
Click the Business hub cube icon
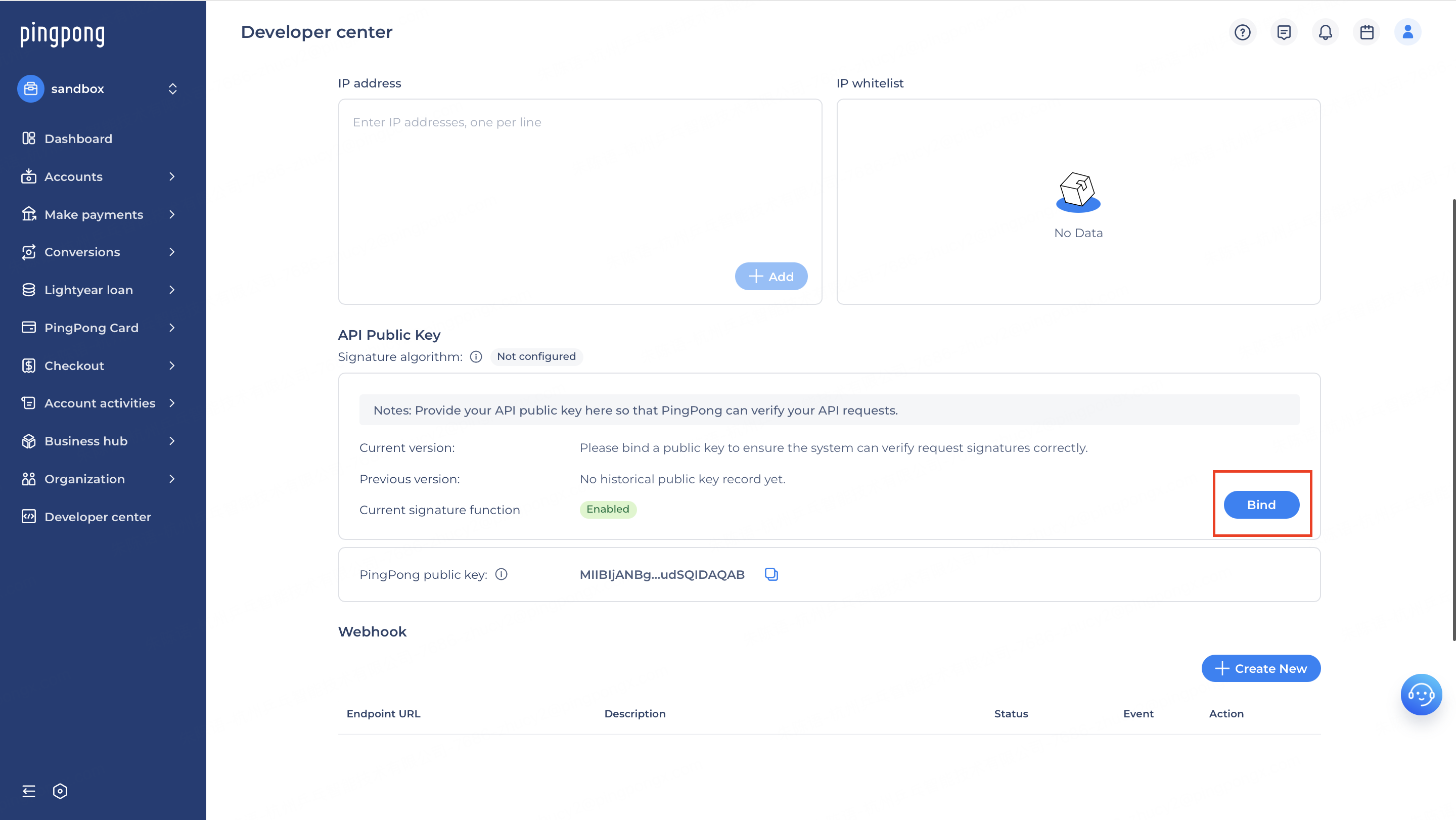[29, 441]
